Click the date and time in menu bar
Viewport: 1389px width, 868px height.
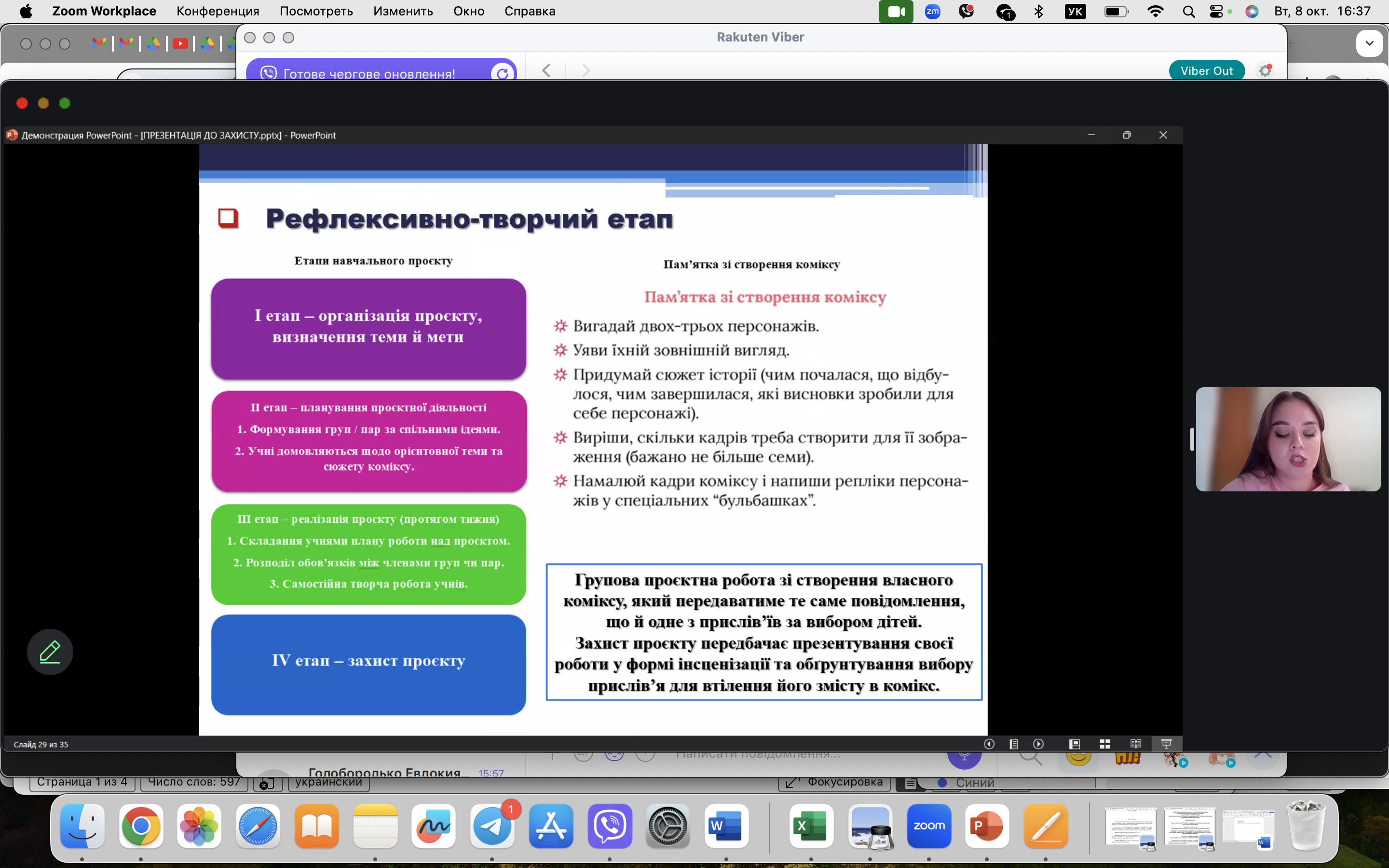coord(1322,12)
